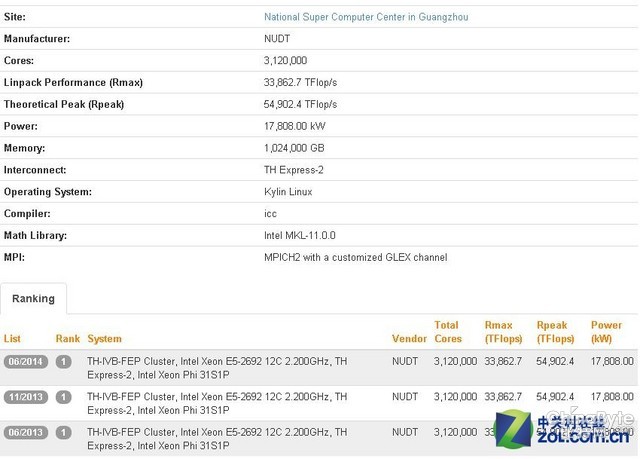Click the icc compiler value
The width and height of the screenshot is (640, 459).
[x=270, y=214]
